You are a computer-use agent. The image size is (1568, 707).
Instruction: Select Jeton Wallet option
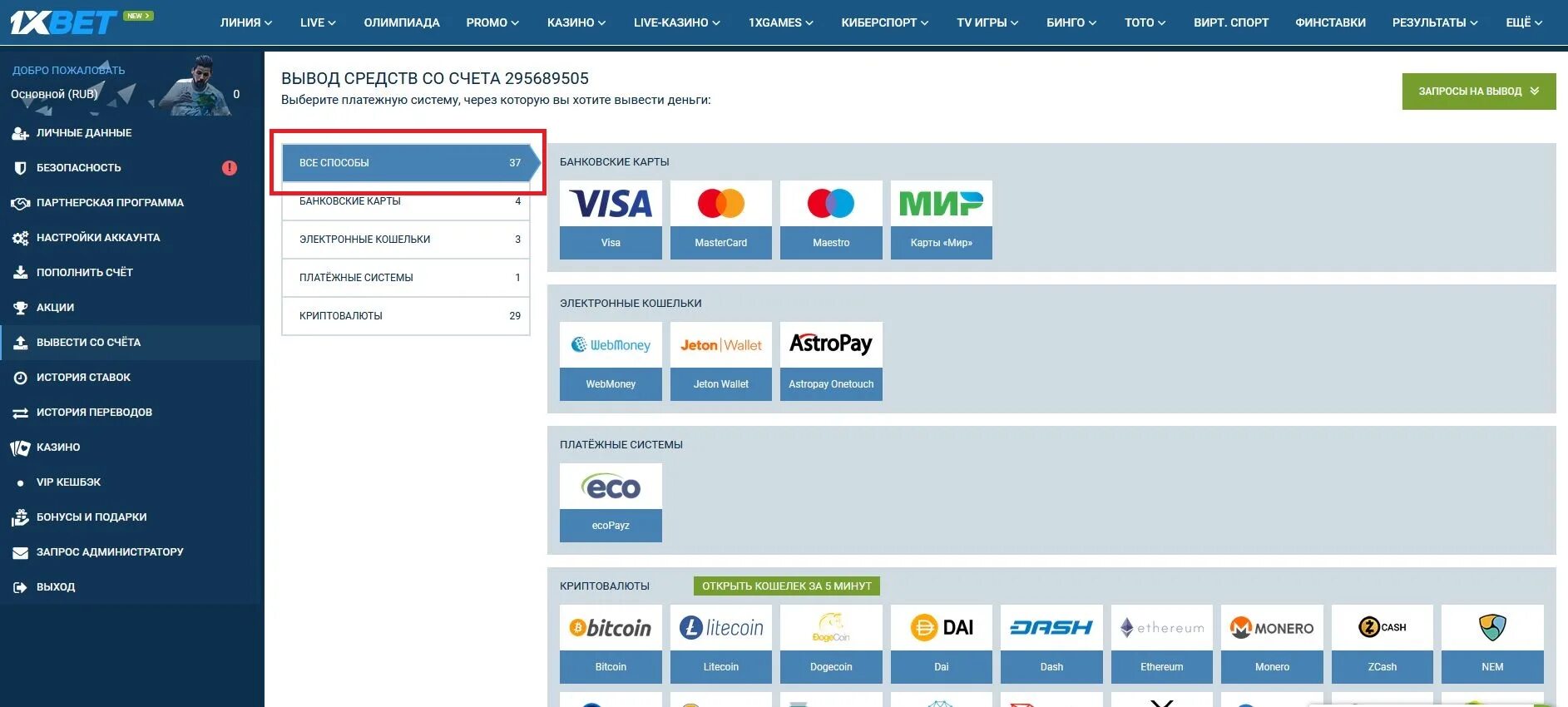coord(721,361)
